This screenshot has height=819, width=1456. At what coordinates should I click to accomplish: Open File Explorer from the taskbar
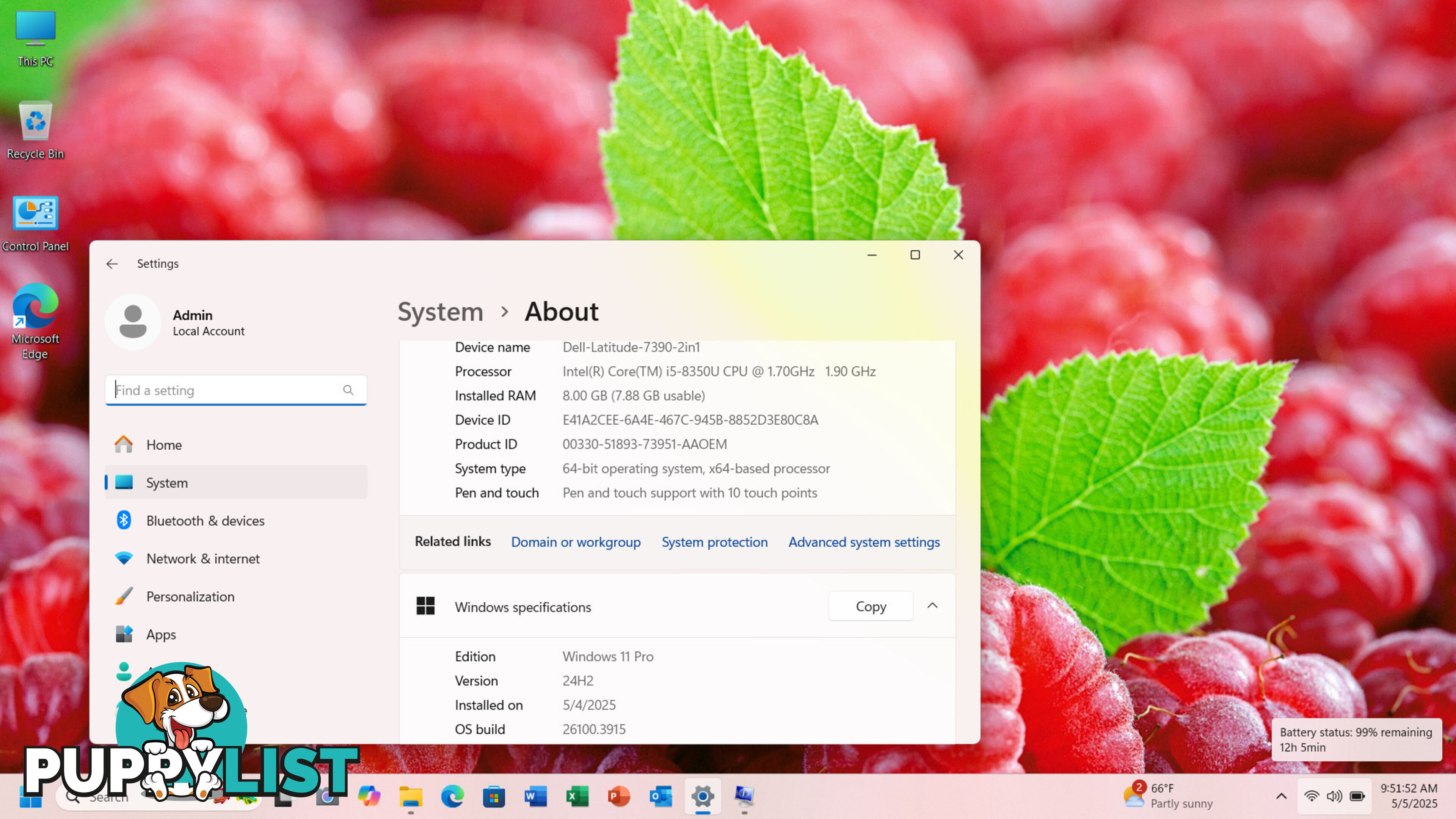411,796
